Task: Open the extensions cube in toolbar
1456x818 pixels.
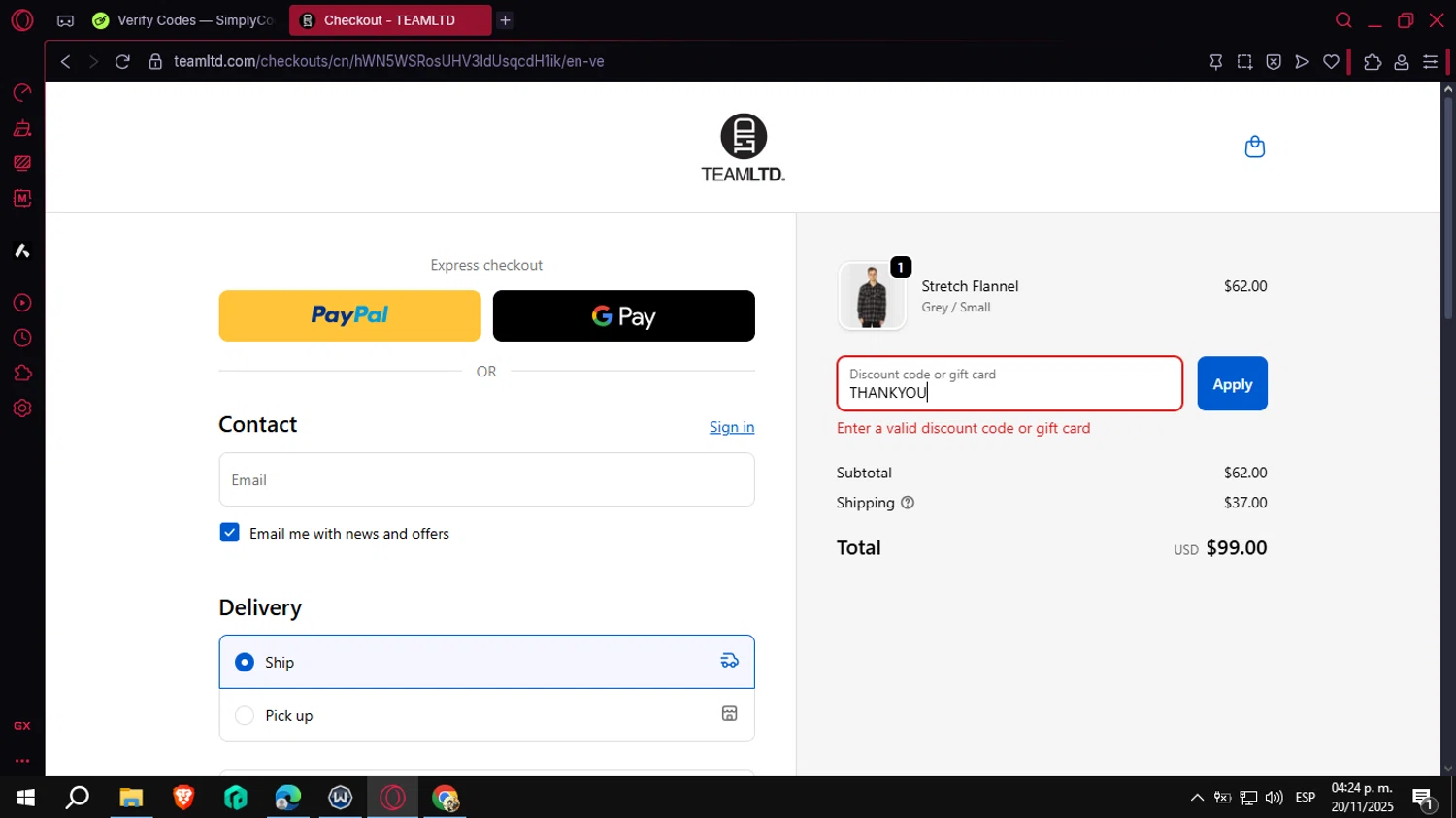Action: coord(1373,61)
